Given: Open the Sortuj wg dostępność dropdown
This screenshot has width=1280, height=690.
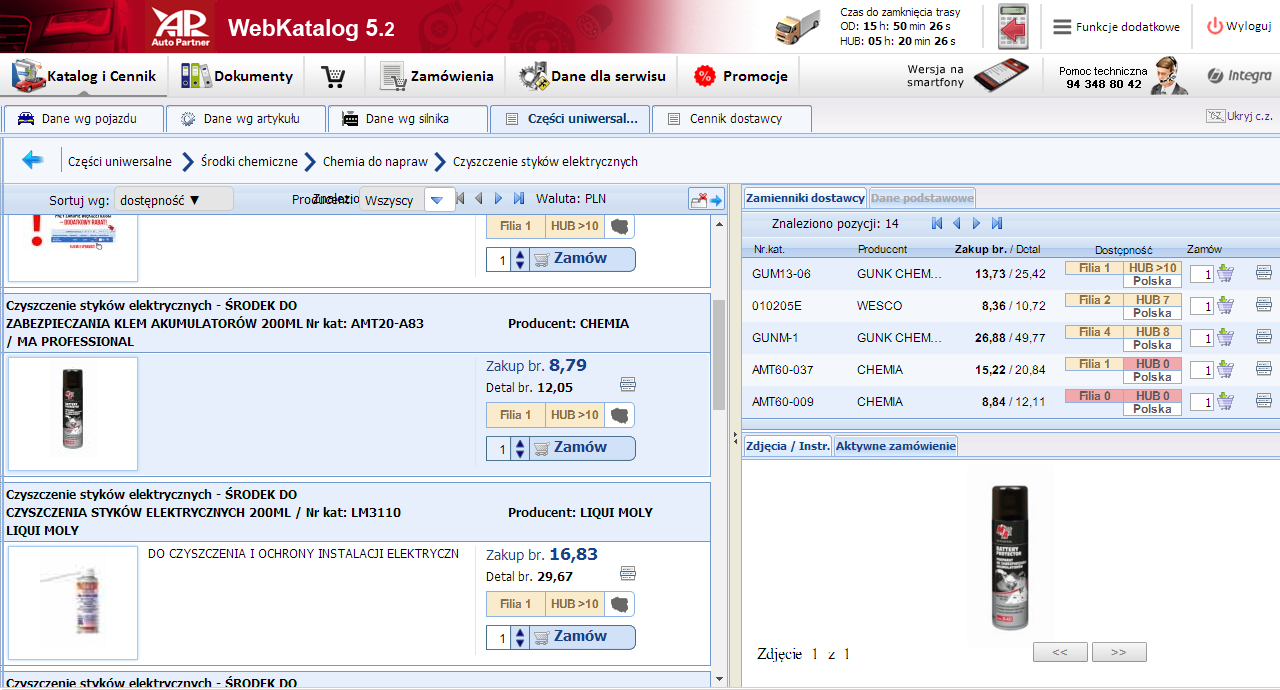Looking at the screenshot, I should [x=173, y=199].
